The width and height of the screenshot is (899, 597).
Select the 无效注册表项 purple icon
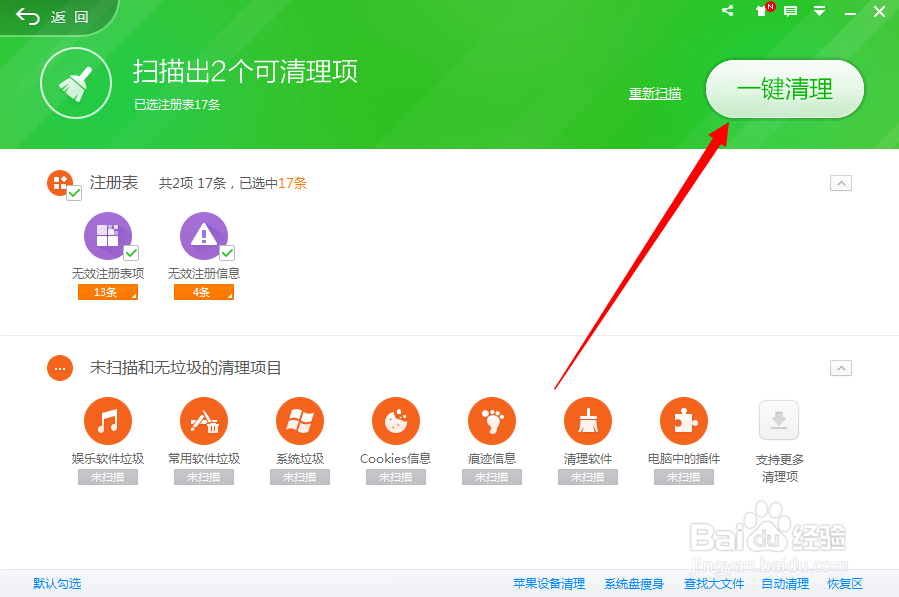pyautogui.click(x=108, y=236)
